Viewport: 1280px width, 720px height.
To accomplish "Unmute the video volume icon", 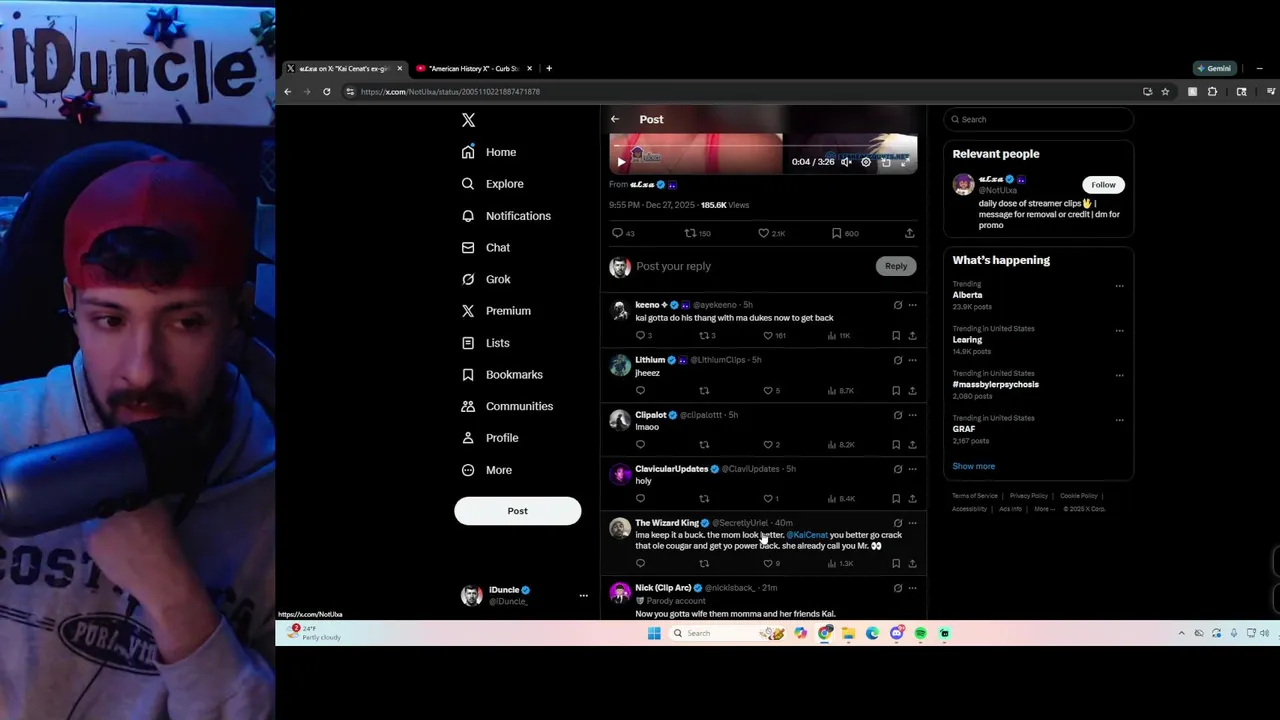I will 846,162.
